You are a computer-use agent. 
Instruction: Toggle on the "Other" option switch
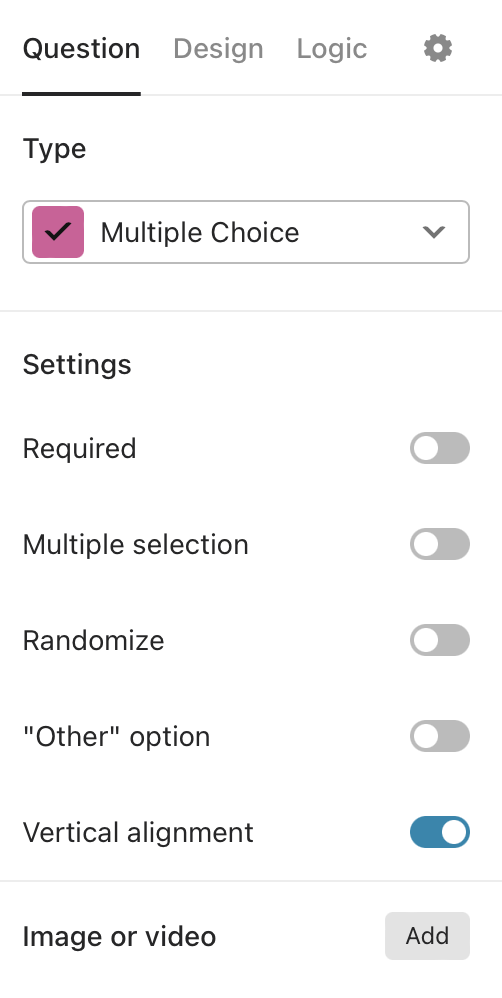coord(440,736)
